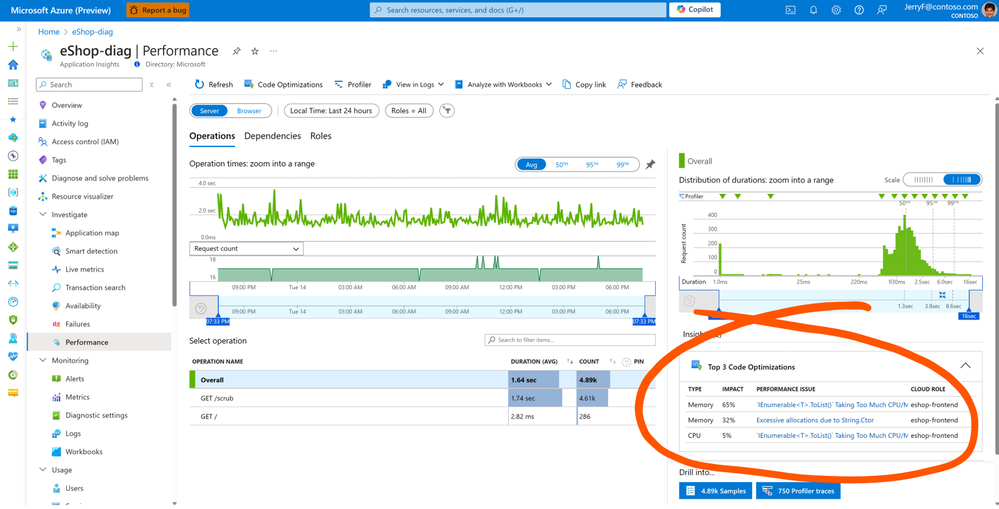
Task: Click Refresh in the command bar
Action: 213,85
